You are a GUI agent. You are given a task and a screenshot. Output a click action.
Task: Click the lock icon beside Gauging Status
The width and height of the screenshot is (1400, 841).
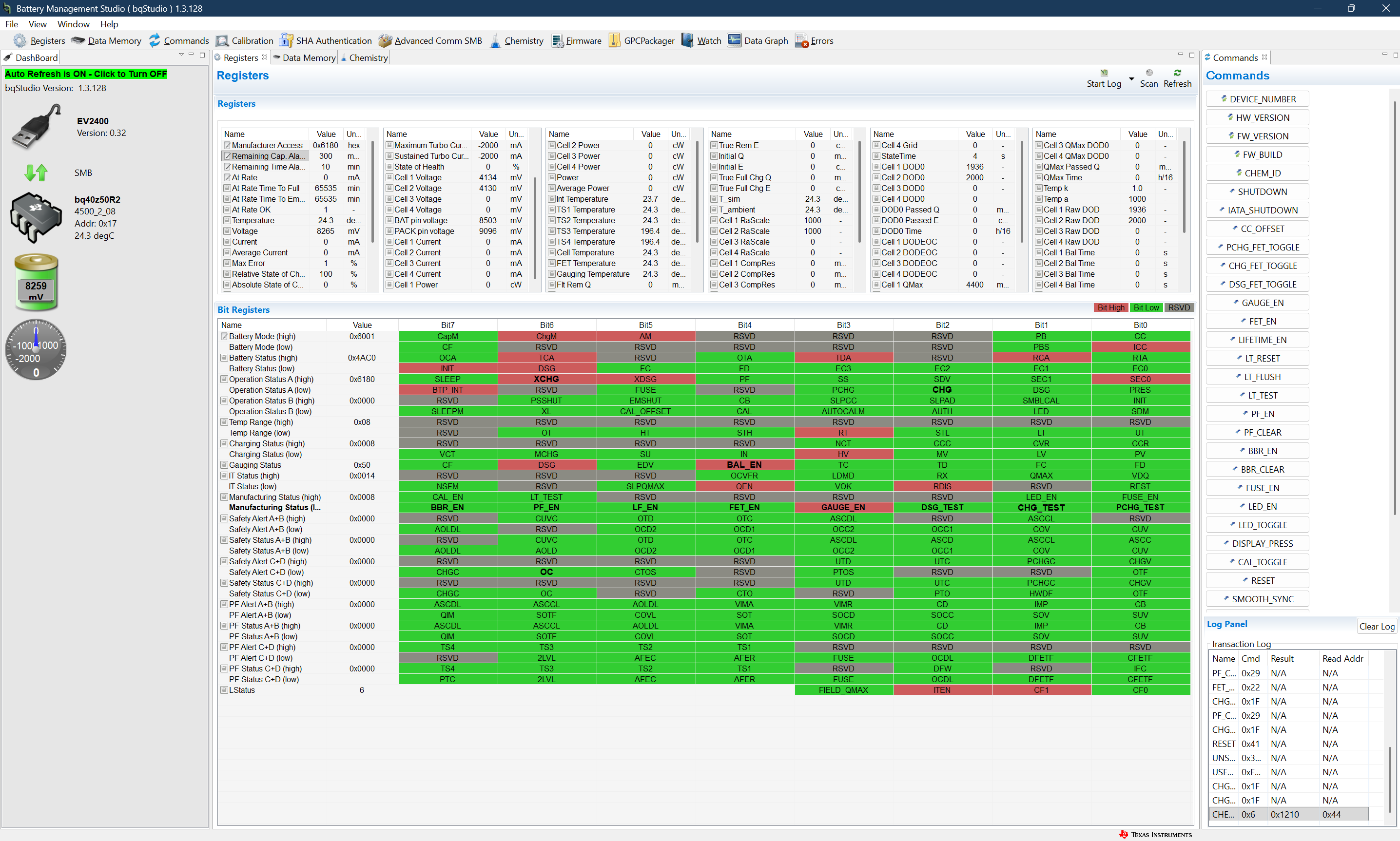click(x=224, y=465)
